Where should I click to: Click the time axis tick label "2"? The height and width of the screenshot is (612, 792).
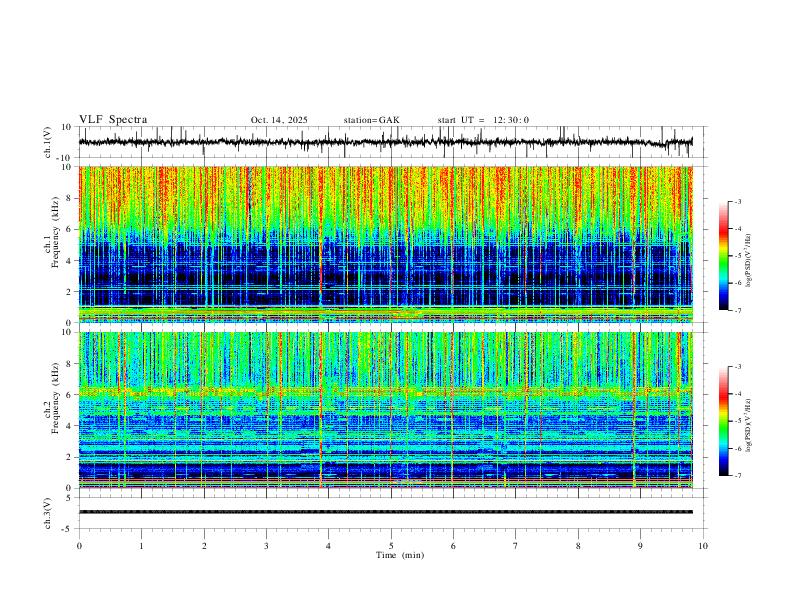coord(204,546)
